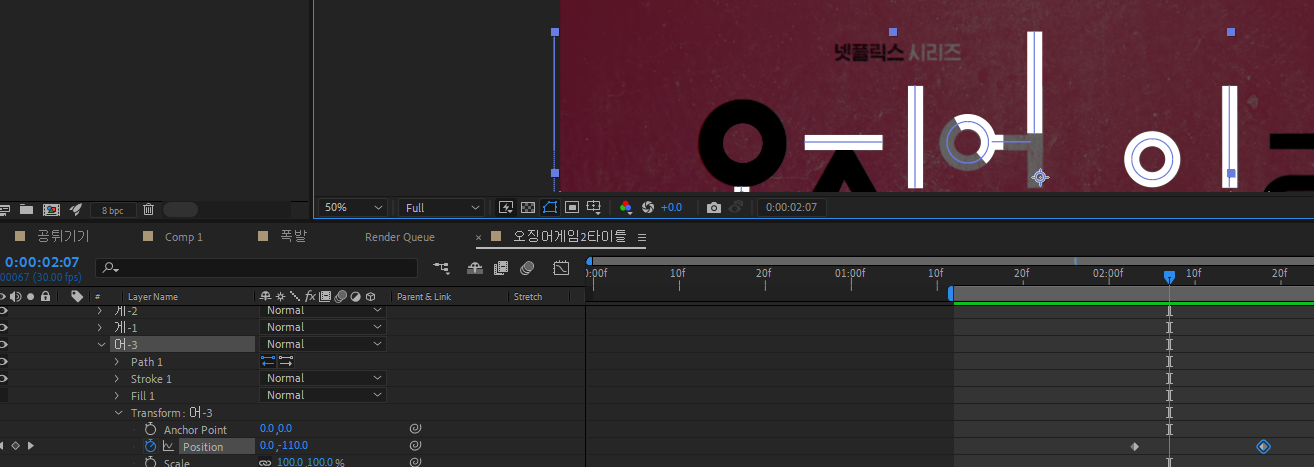This screenshot has width=1314, height=467.
Task: Expand the Path 1 property group
Action: [x=117, y=362]
